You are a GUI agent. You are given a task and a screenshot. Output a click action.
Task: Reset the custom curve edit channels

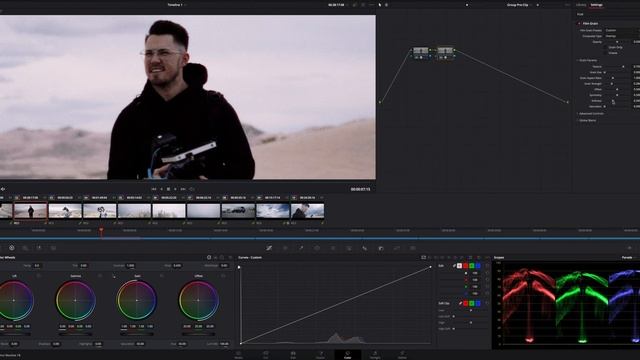487,266
